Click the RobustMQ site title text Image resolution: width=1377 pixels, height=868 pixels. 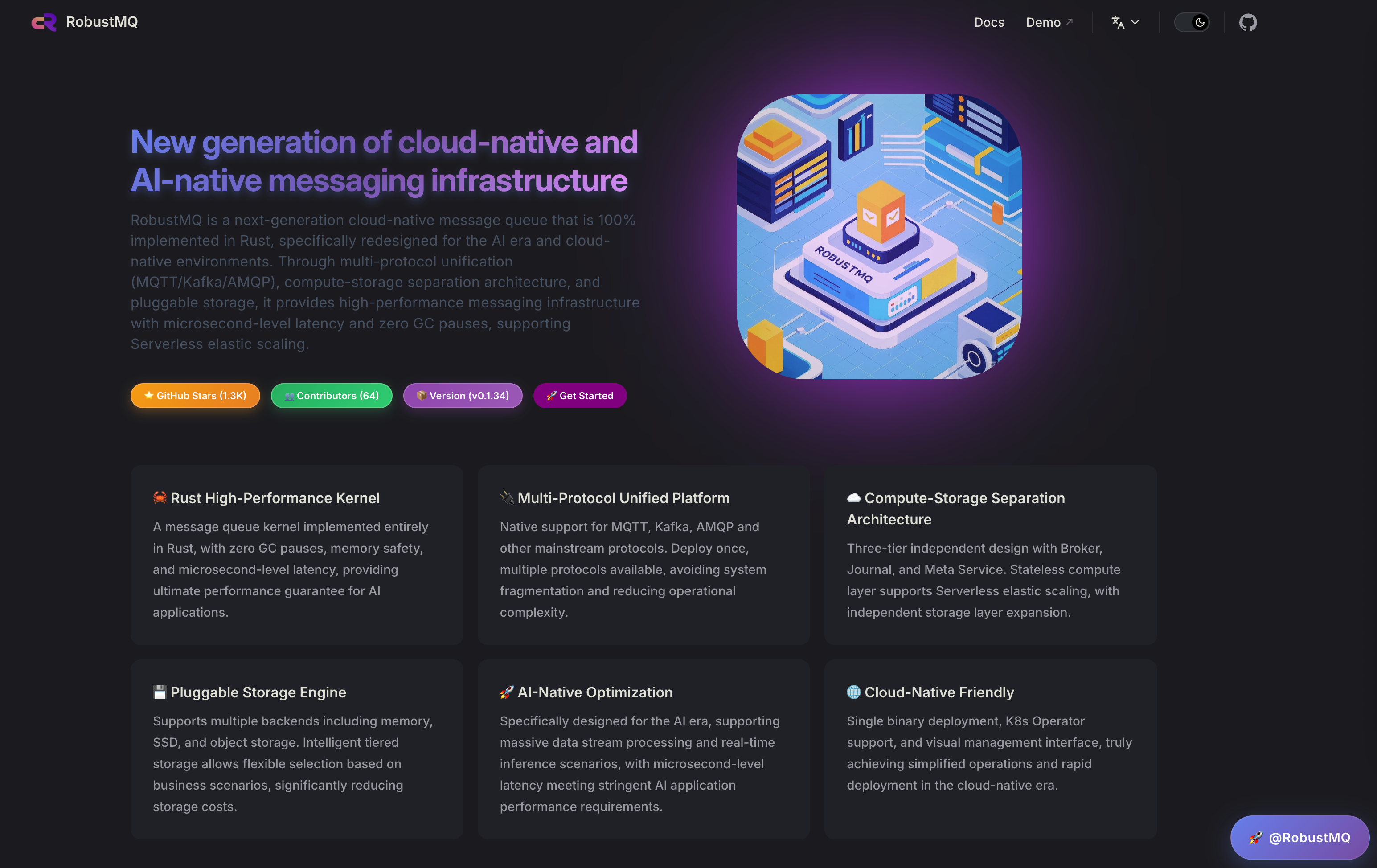click(102, 22)
